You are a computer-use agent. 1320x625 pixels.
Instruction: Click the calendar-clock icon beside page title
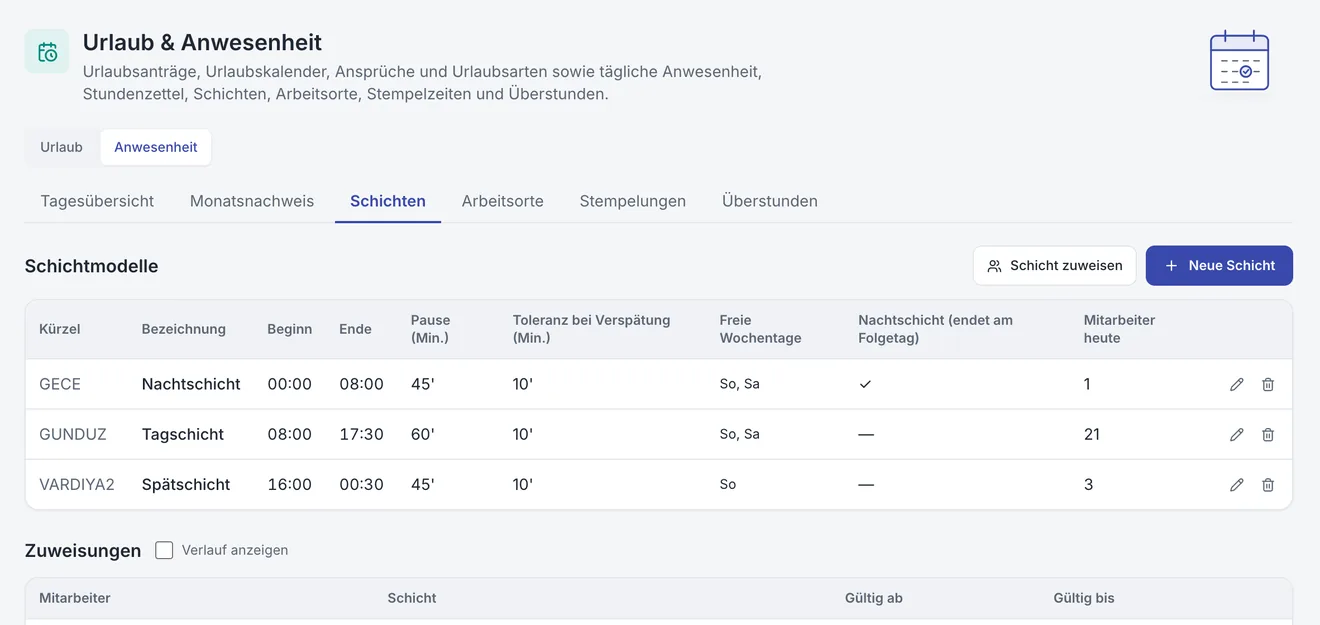[47, 51]
